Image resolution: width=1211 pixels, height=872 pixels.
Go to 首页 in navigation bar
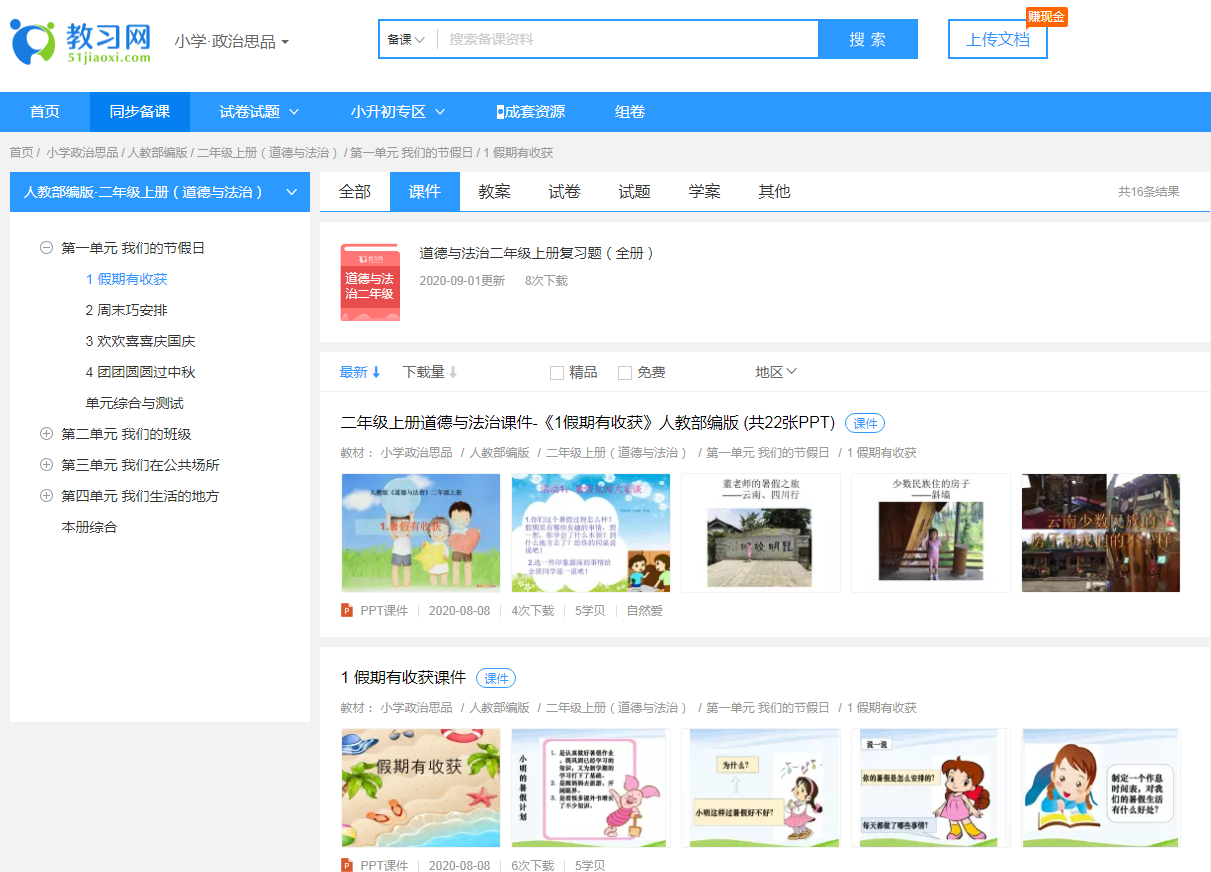[45, 112]
